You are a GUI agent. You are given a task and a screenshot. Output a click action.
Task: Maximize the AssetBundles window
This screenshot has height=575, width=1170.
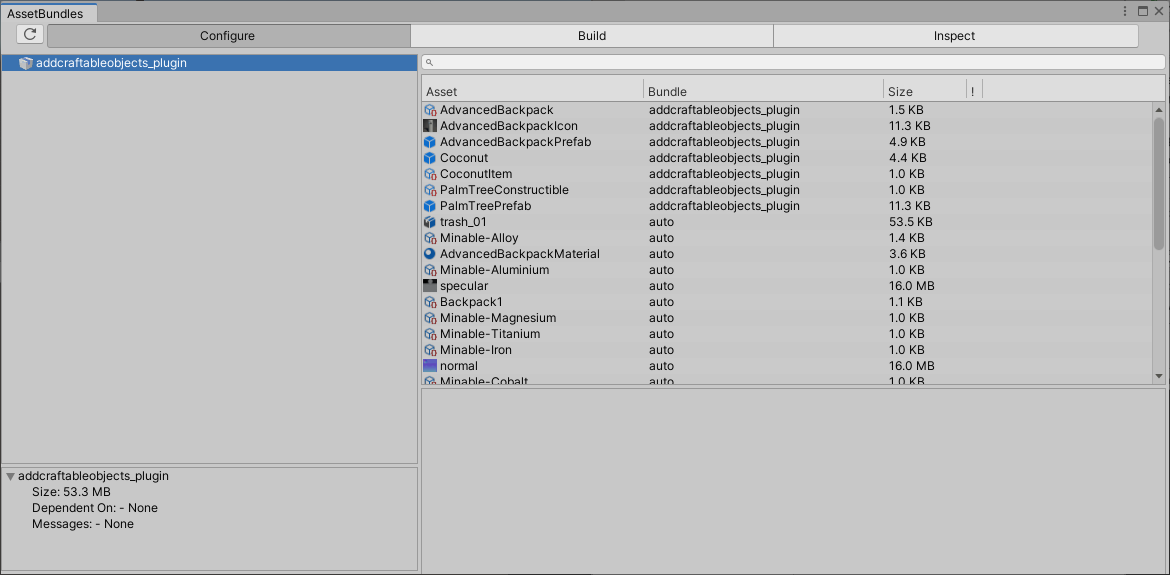coord(1142,10)
